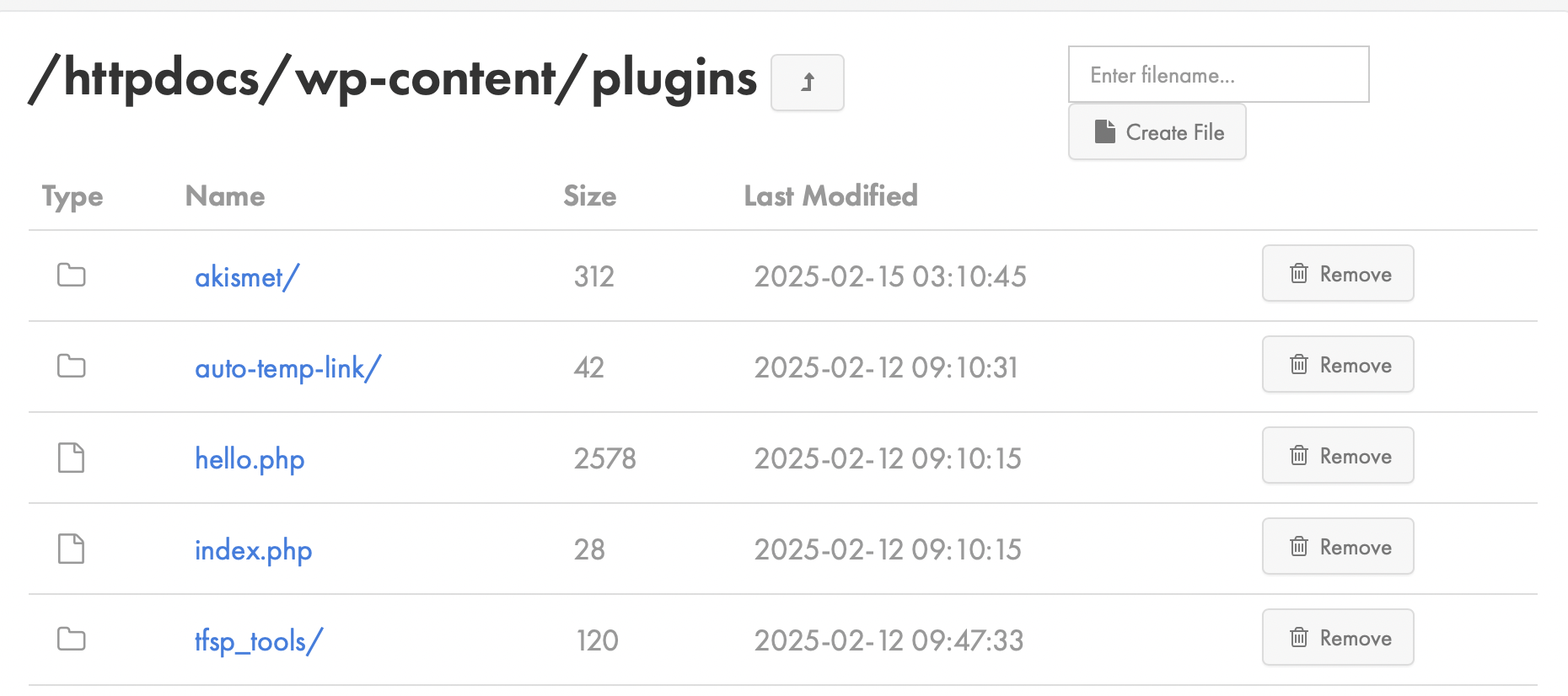
Task: Remove the hello.php file
Action: point(1338,456)
